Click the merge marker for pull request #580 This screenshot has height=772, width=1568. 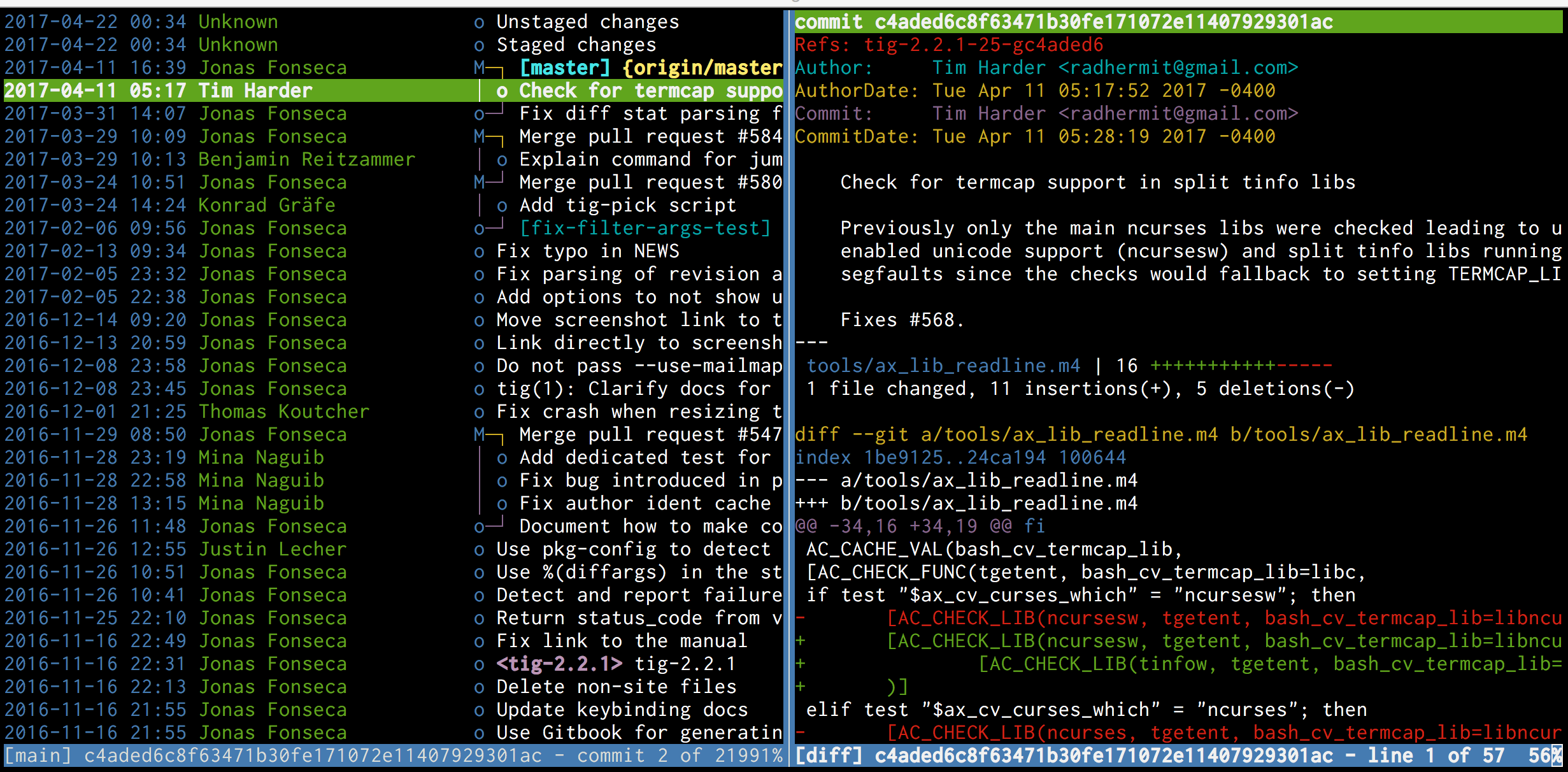pos(480,183)
